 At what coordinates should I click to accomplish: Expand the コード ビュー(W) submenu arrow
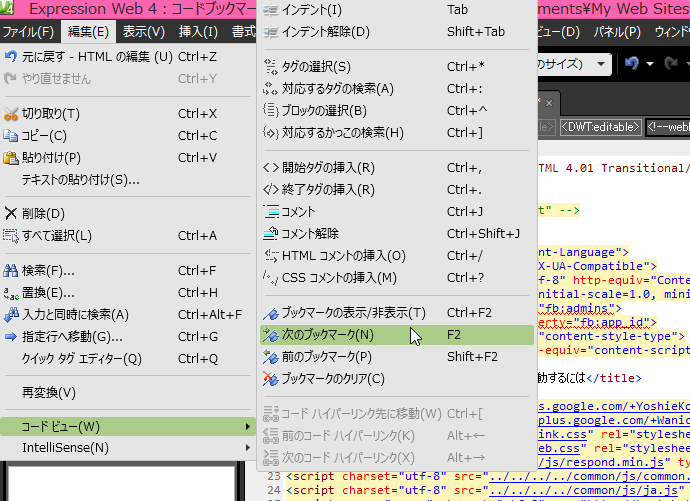tap(248, 427)
